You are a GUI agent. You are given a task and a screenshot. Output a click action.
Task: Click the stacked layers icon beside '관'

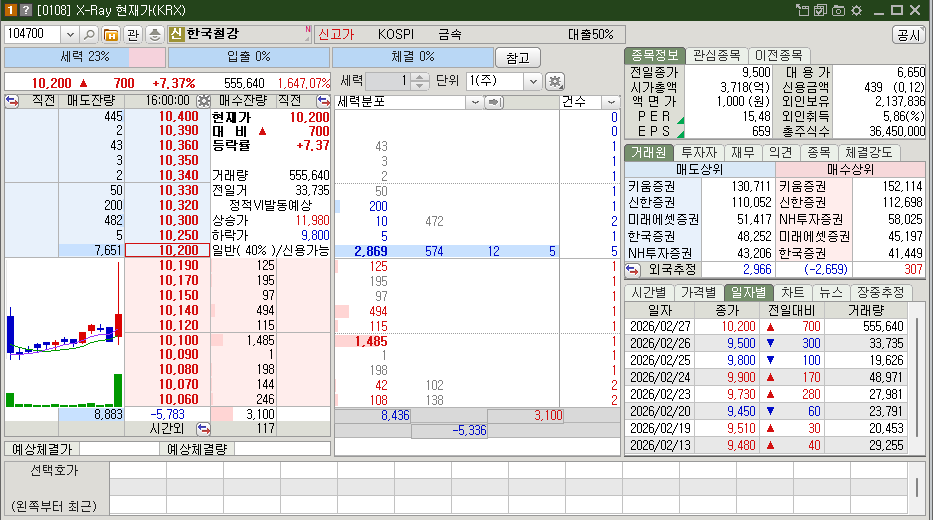pos(155,35)
